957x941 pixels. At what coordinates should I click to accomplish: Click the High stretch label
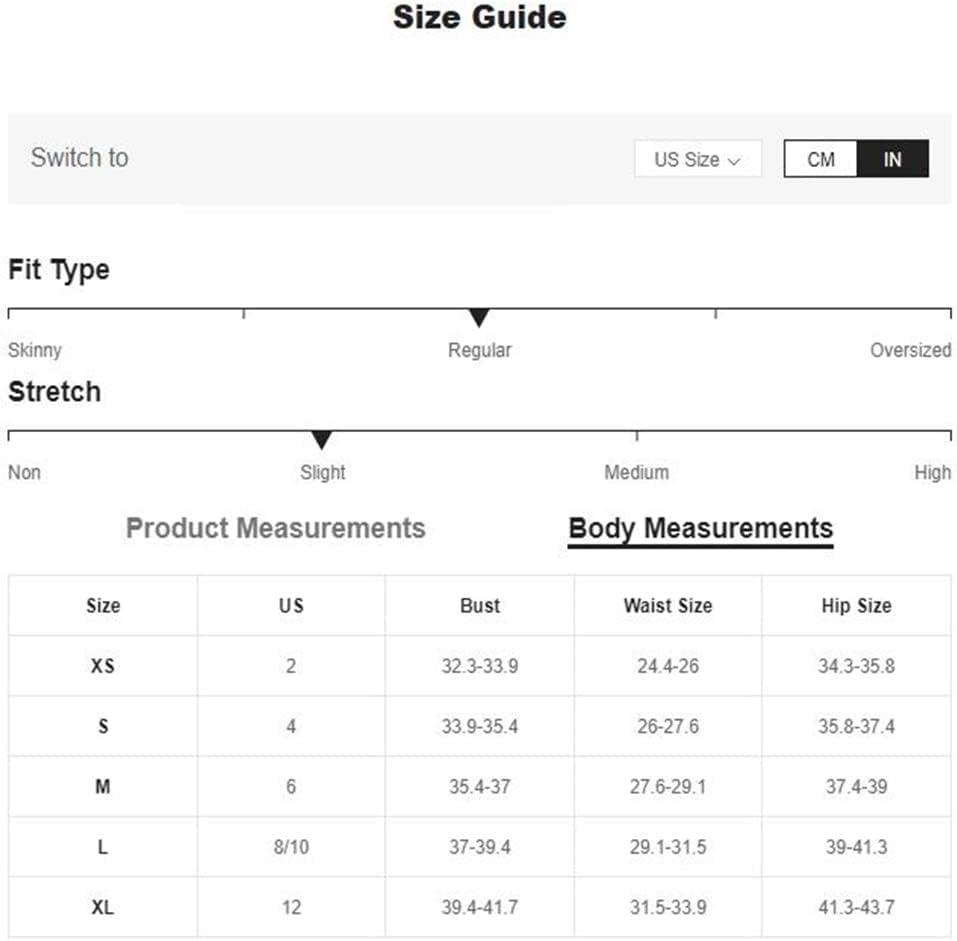click(x=932, y=472)
